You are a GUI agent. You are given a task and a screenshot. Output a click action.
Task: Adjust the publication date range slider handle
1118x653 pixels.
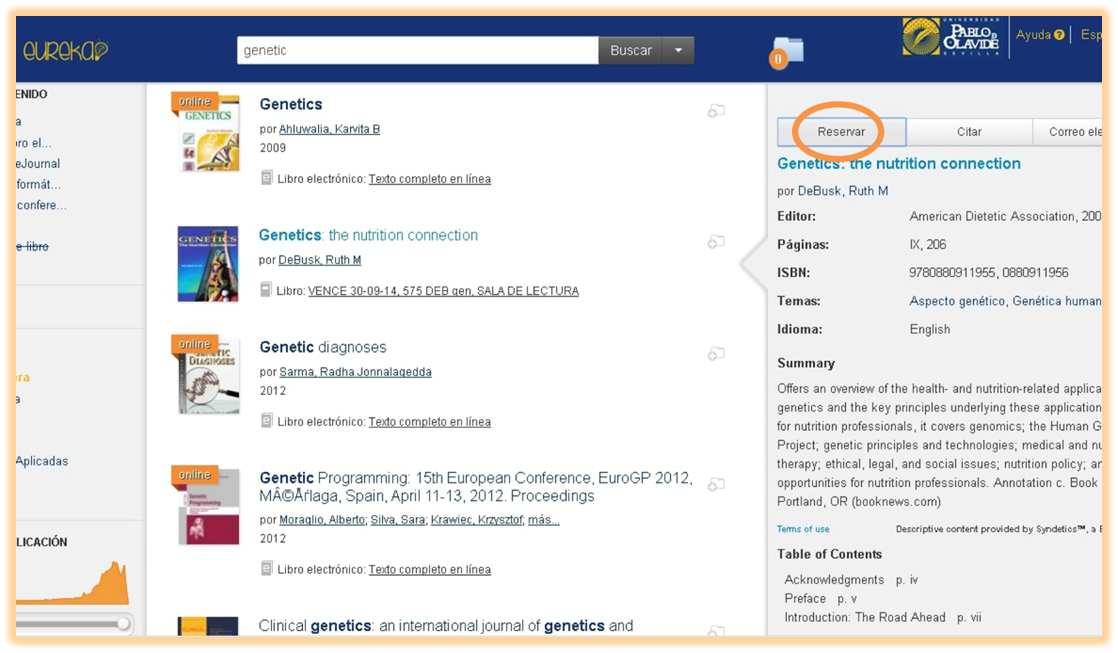tap(123, 624)
